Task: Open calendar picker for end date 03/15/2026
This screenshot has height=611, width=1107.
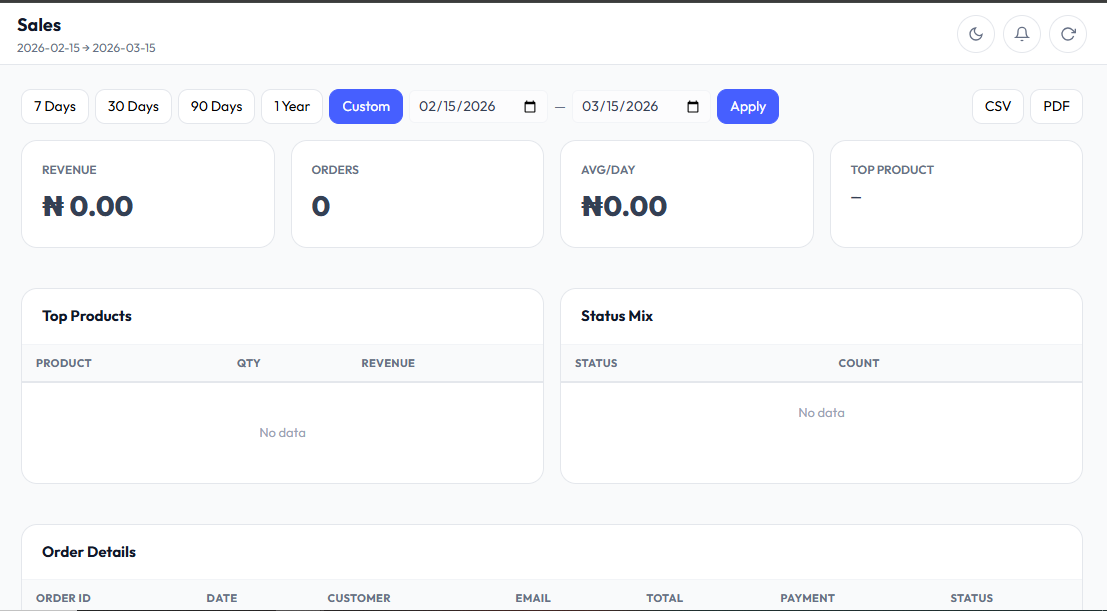Action: pos(693,107)
